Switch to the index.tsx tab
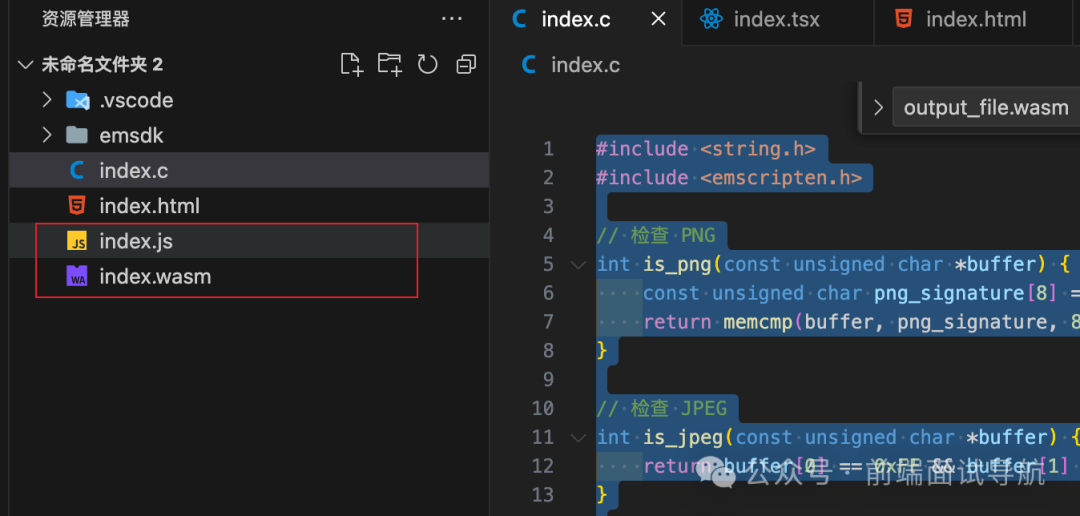Screen dimensions: 1080x516 click(x=776, y=19)
